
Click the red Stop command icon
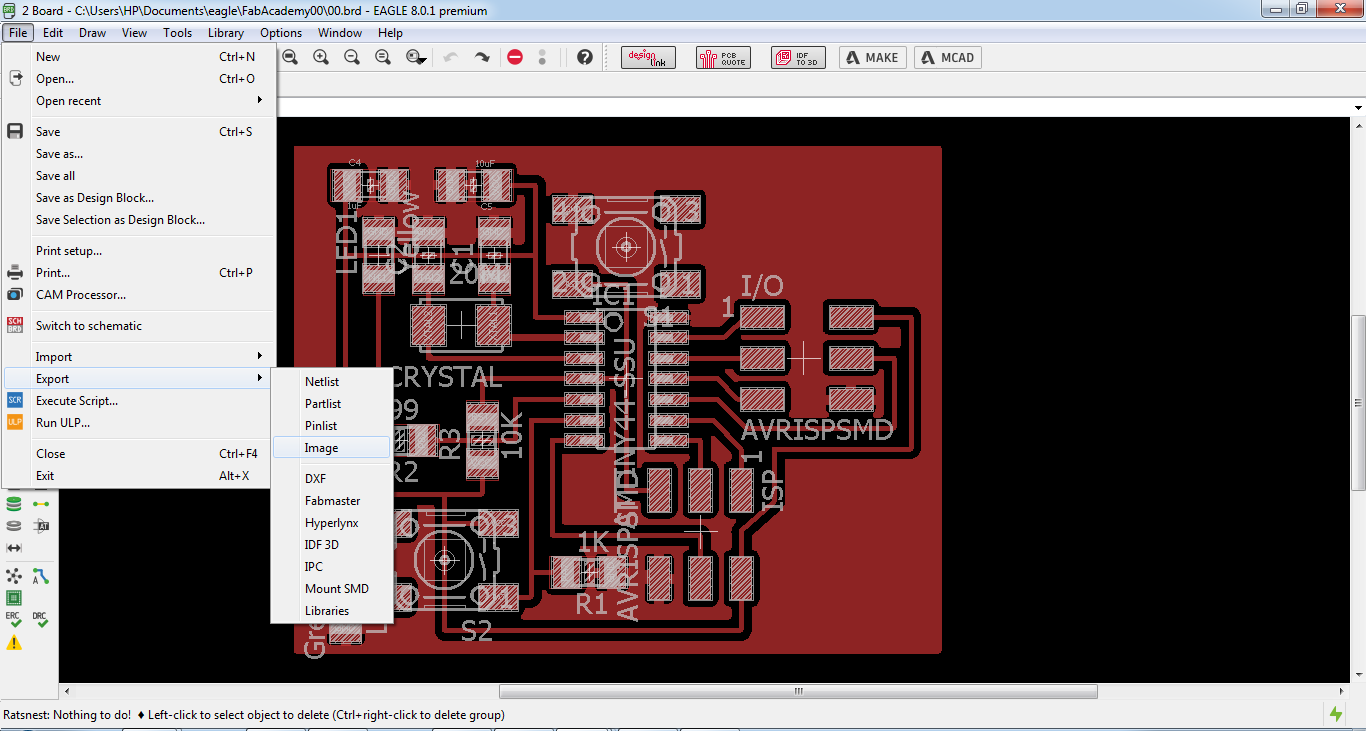point(515,57)
